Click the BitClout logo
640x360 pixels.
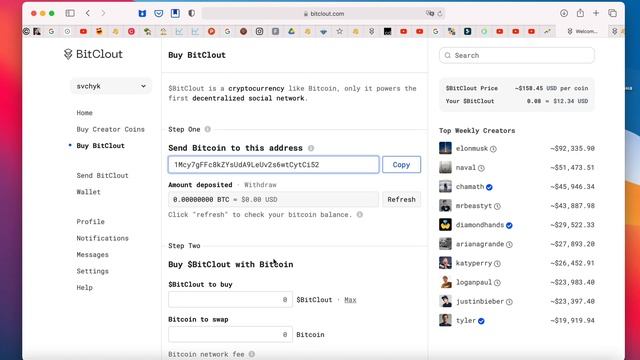[93, 54]
